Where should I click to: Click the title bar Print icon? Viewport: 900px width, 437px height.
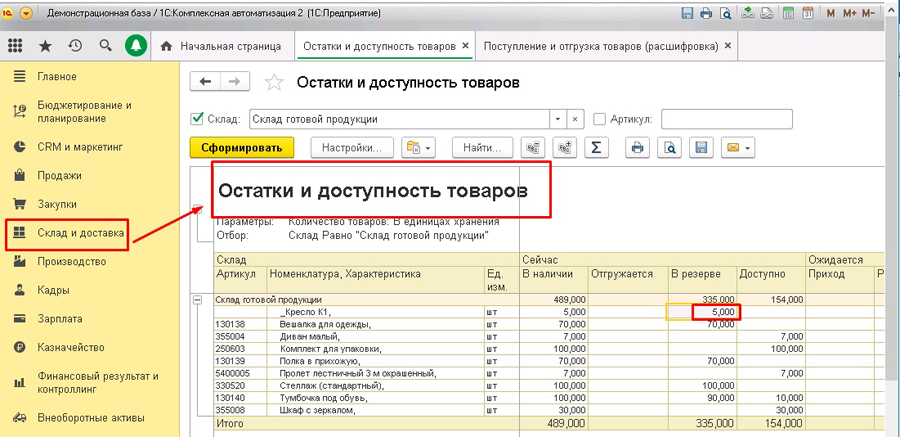coord(707,13)
